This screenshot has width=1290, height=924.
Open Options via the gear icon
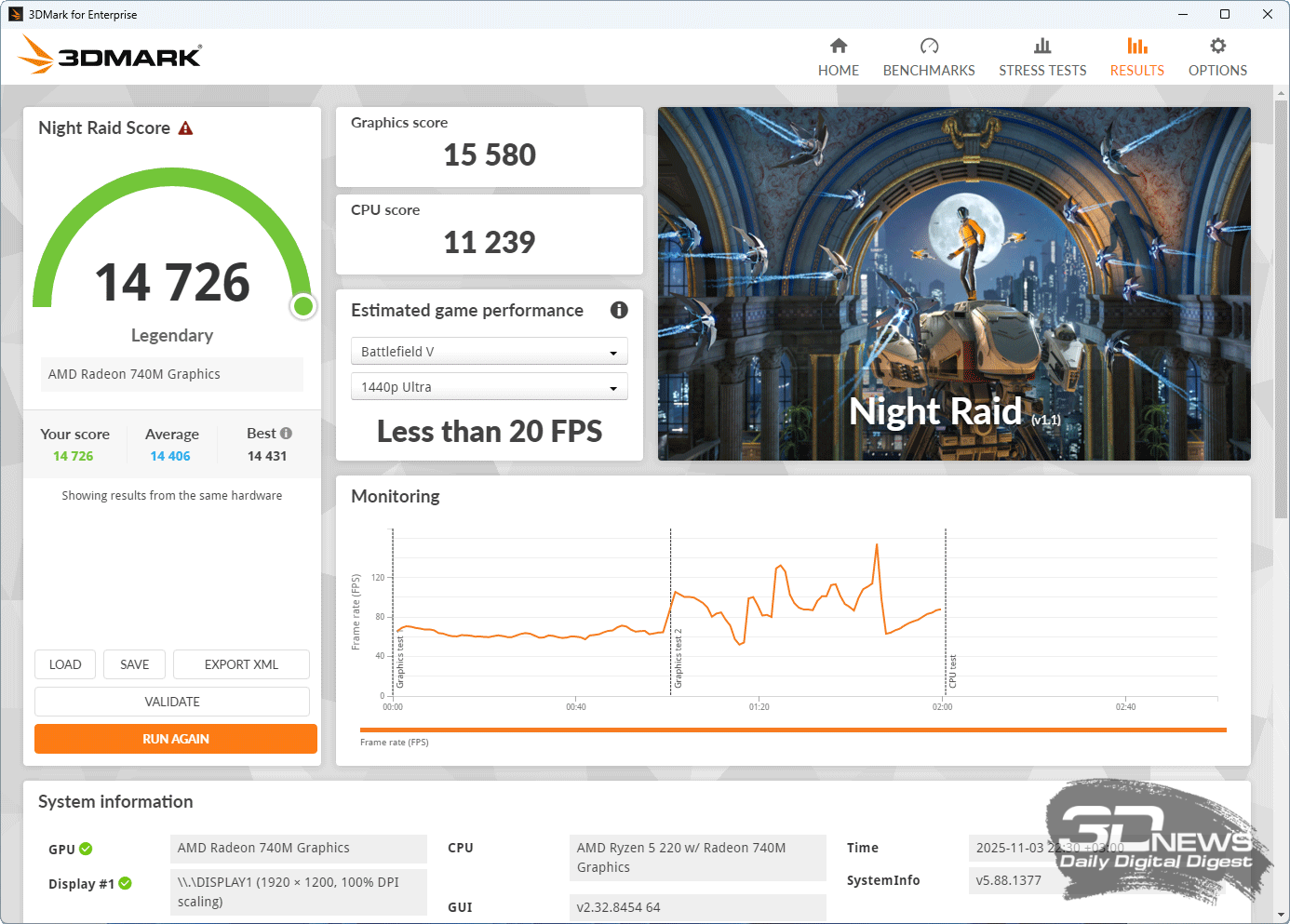point(1217,46)
